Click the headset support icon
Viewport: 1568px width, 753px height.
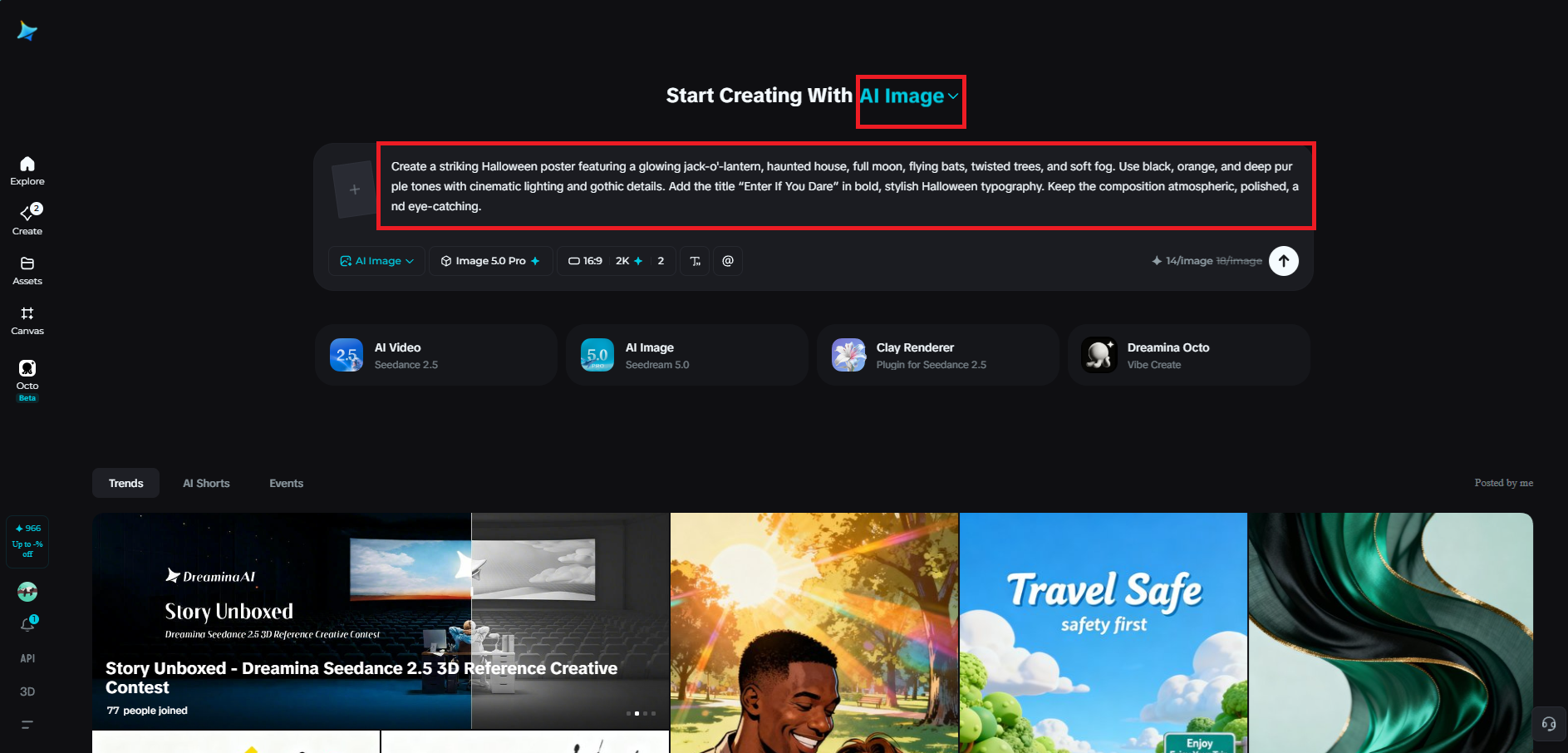point(1549,724)
